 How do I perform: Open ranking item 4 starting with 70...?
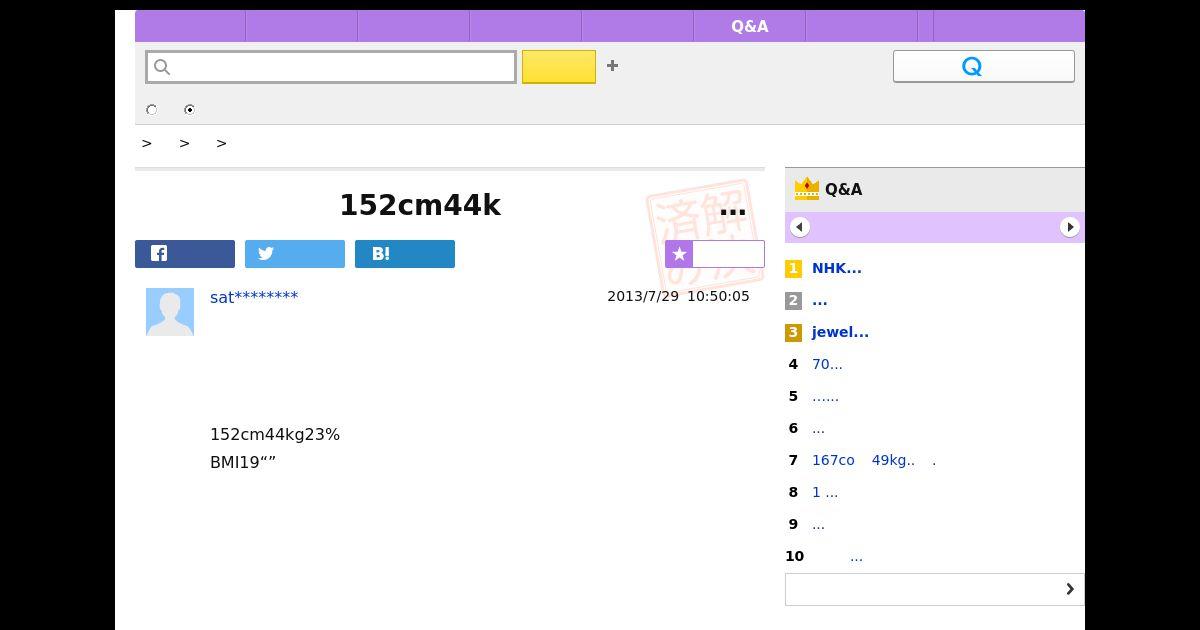point(827,364)
